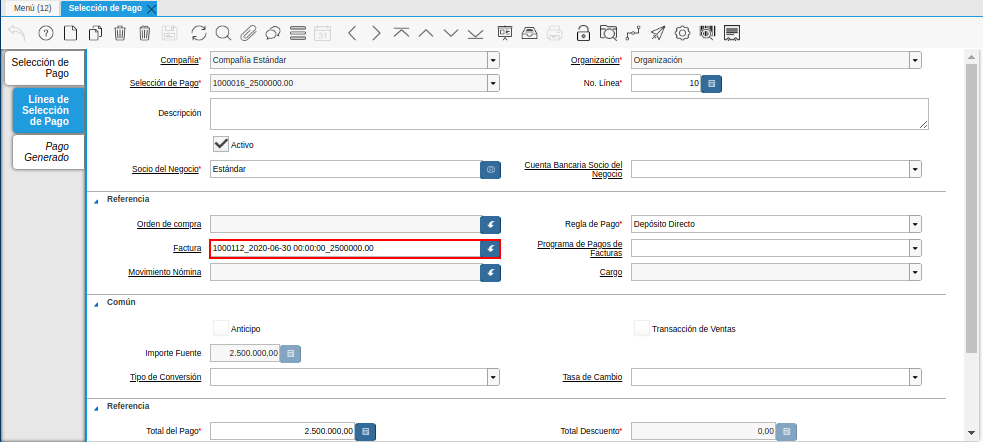The width and height of the screenshot is (983, 442).
Task: Open the gear process icon in toolbar
Action: (682, 33)
